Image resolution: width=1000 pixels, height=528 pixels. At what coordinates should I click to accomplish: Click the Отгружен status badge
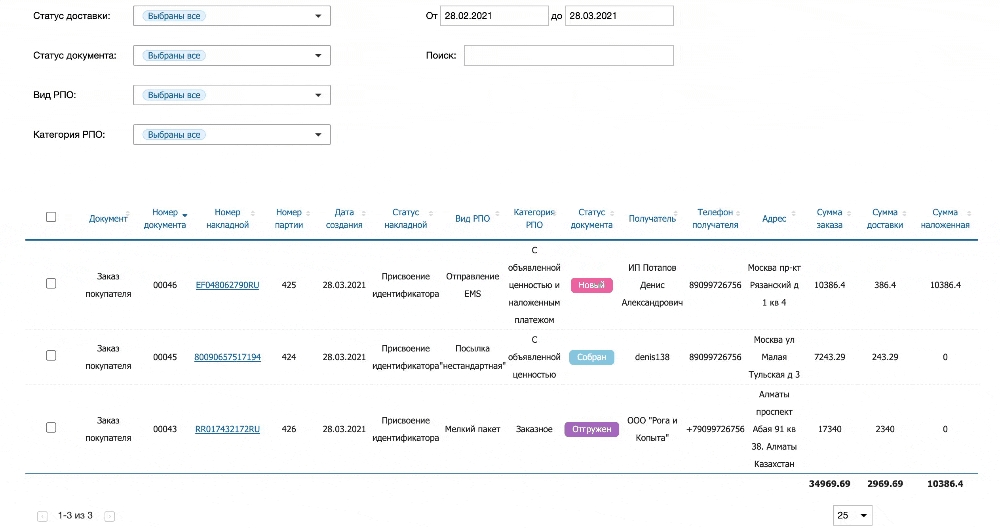click(591, 429)
